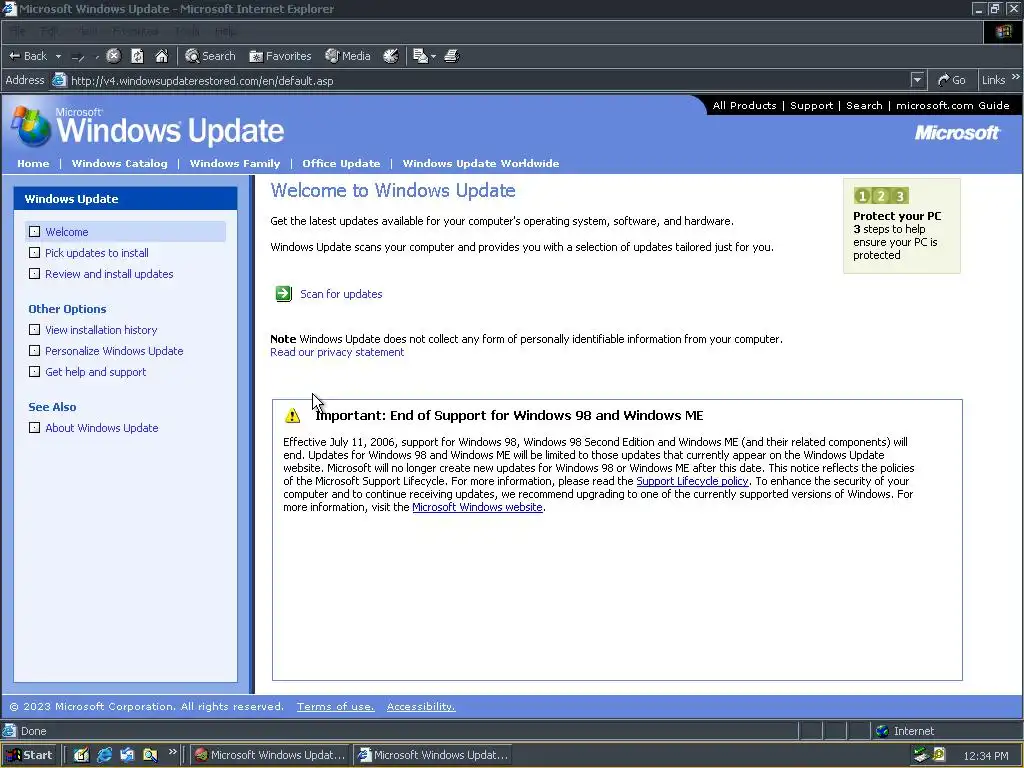This screenshot has height=768, width=1024.
Task: Open the Accessibility footer link
Action: (421, 707)
